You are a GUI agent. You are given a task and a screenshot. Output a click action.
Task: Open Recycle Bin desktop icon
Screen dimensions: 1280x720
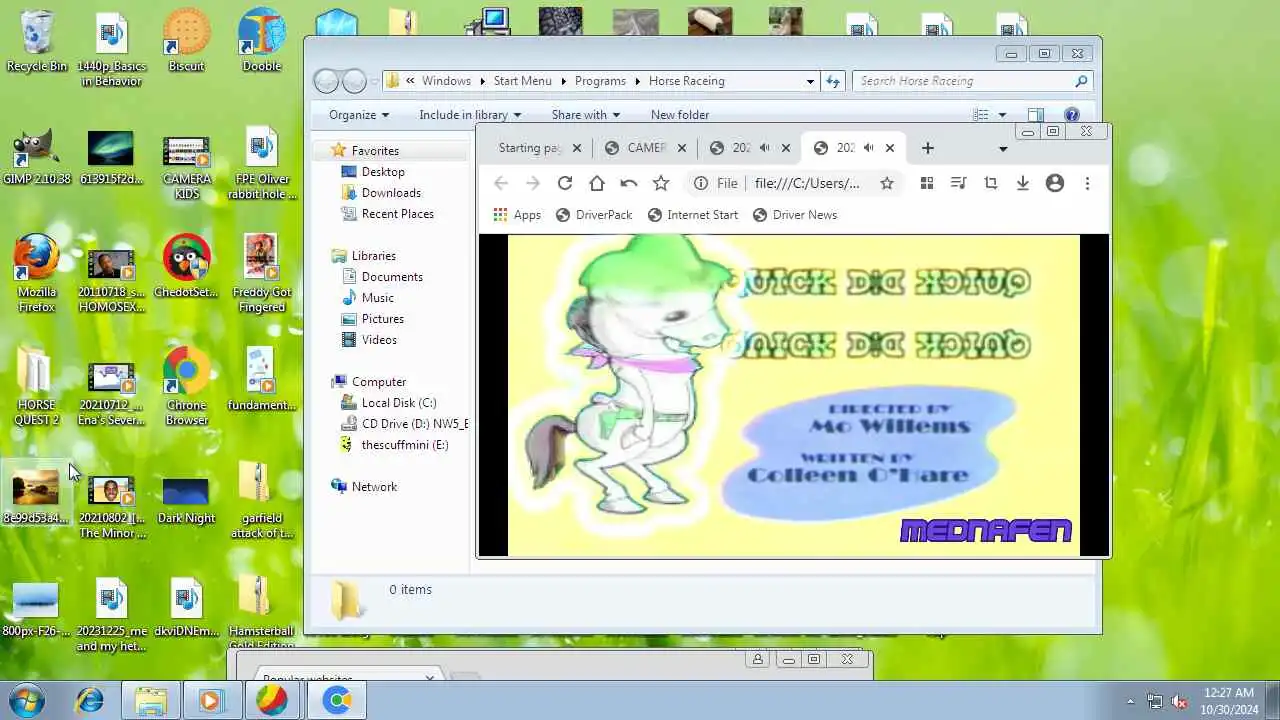pos(37,41)
